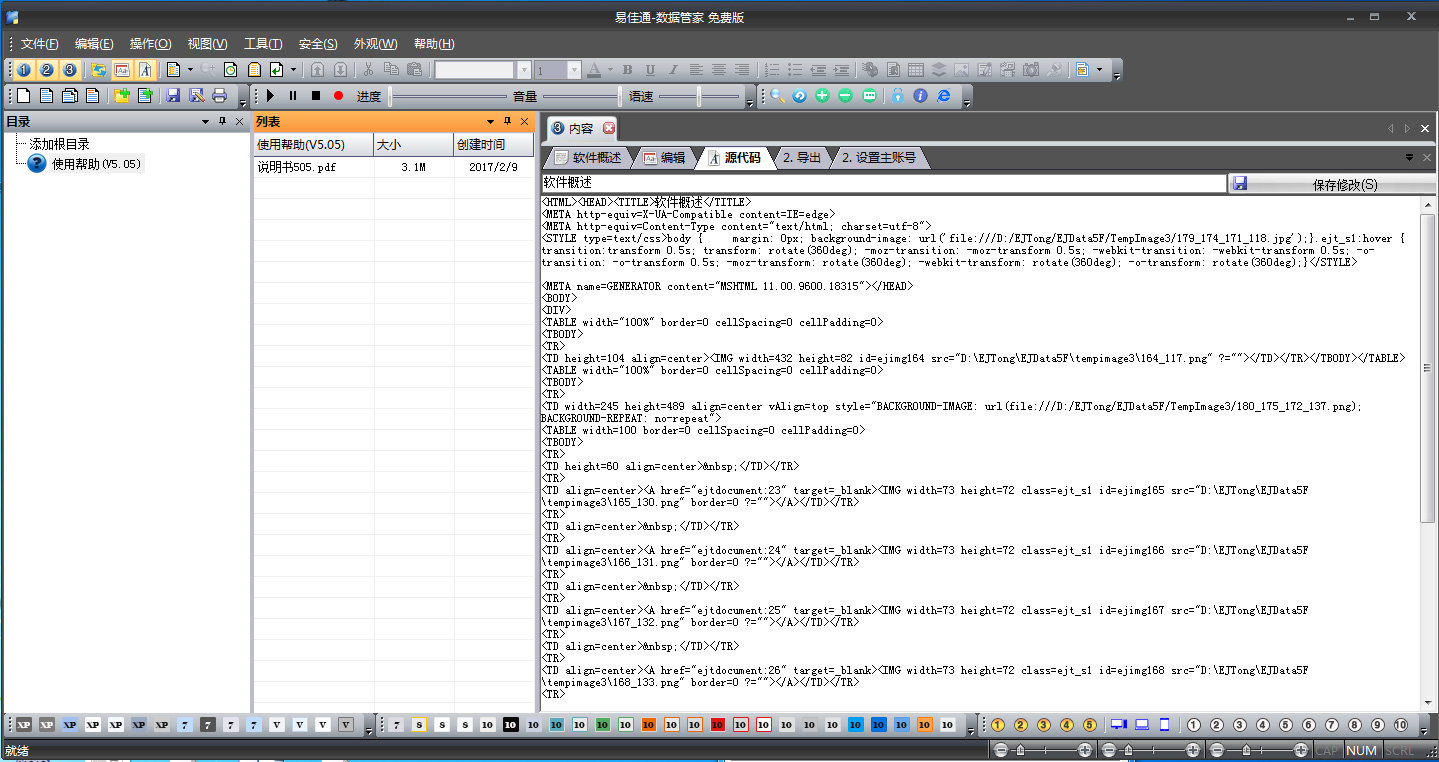Toggle the panel 2 view button

pyautogui.click(x=46, y=70)
